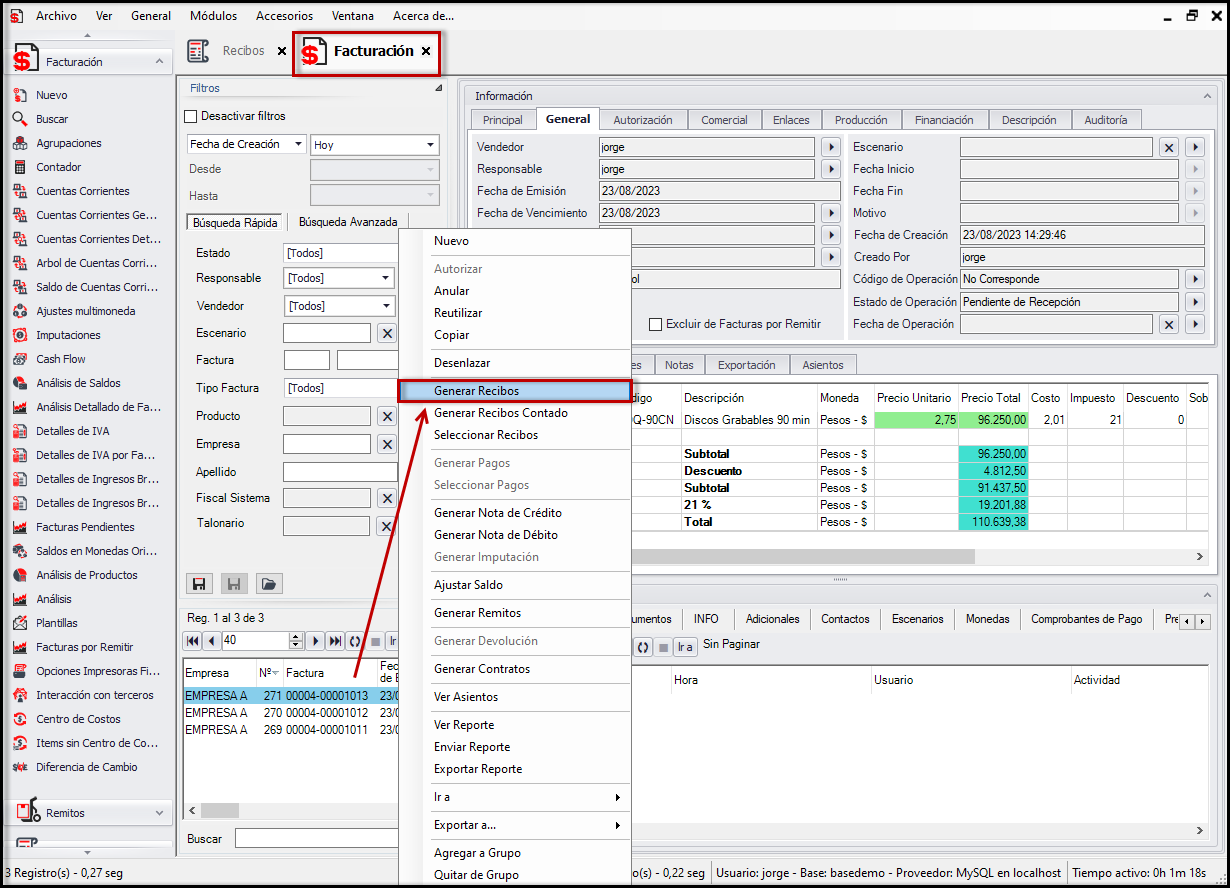This screenshot has width=1230, height=888.
Task: Open Análisis de Saldos
Action: pyautogui.click(x=78, y=383)
